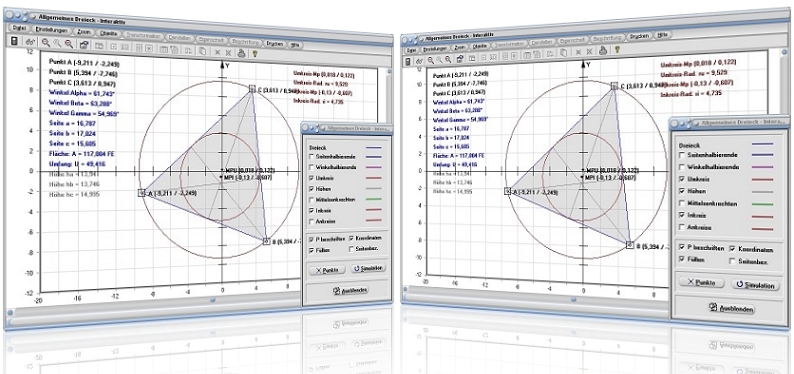Enable Mittelsenkrechten checkbox in the right panel
794x374 pixels.
coord(682,203)
